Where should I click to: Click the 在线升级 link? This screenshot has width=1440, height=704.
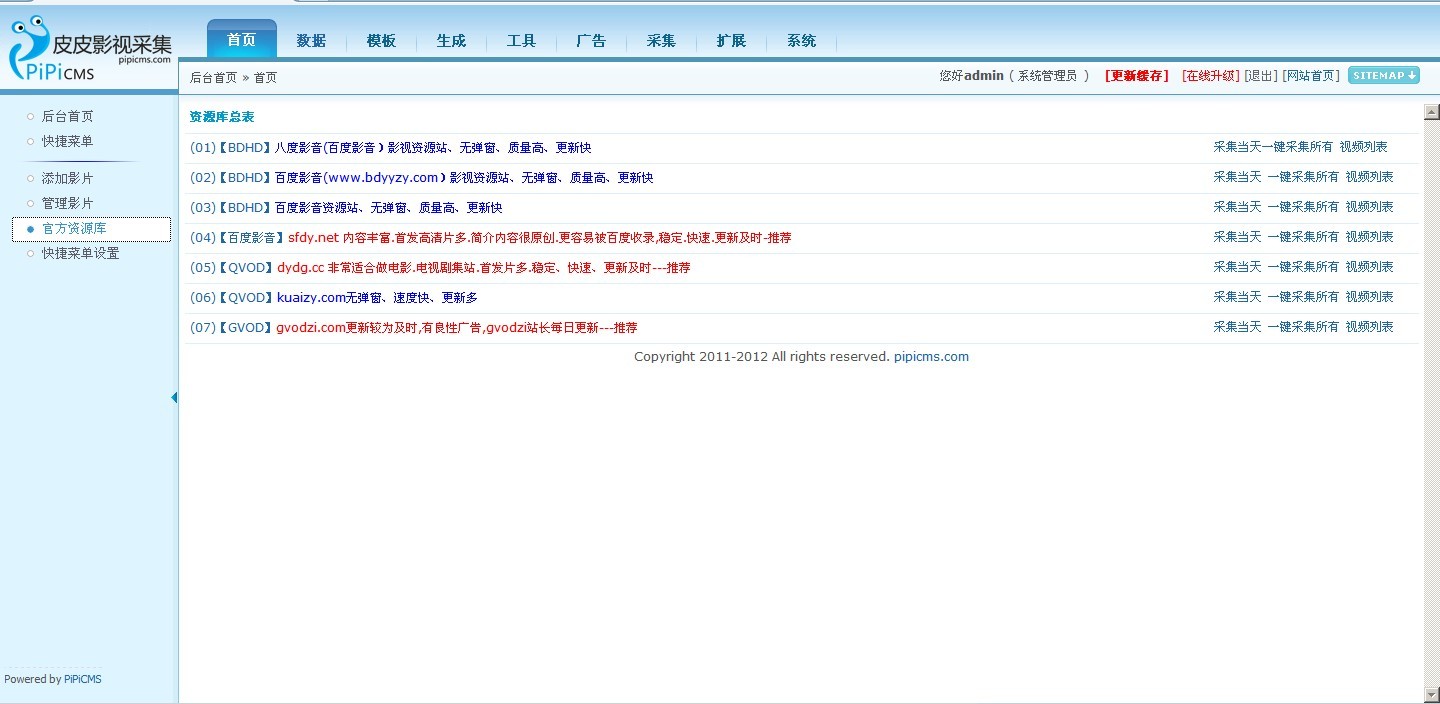click(x=1210, y=76)
